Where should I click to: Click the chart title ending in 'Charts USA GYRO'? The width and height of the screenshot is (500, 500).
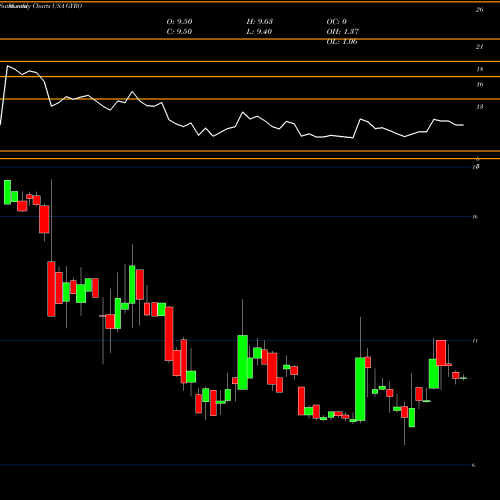41,6
